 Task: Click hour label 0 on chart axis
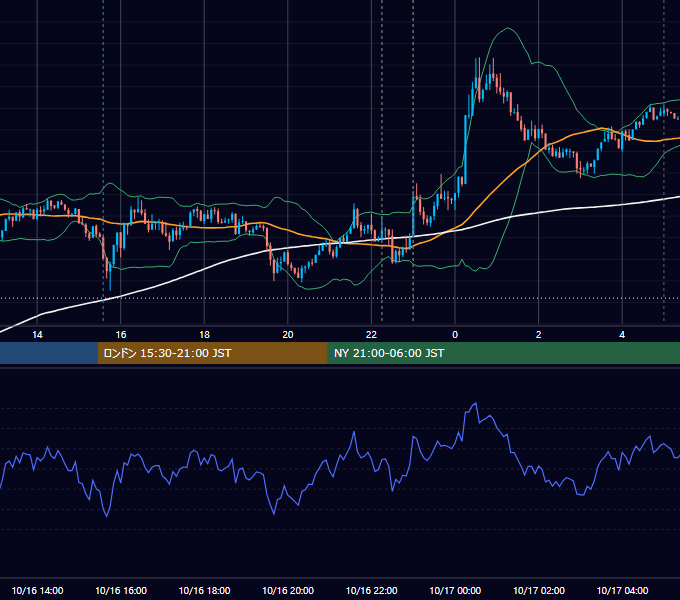(455, 335)
